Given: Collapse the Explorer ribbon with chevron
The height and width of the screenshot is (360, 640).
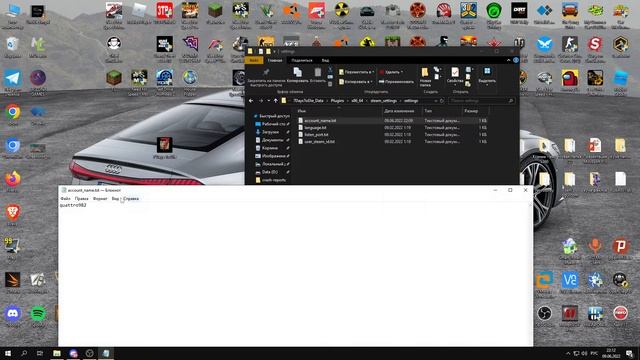Looking at the screenshot, I should [x=509, y=60].
